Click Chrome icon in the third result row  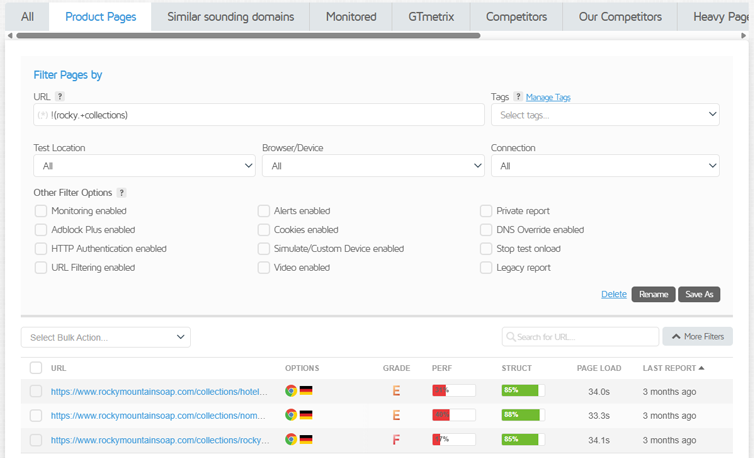(x=291, y=439)
